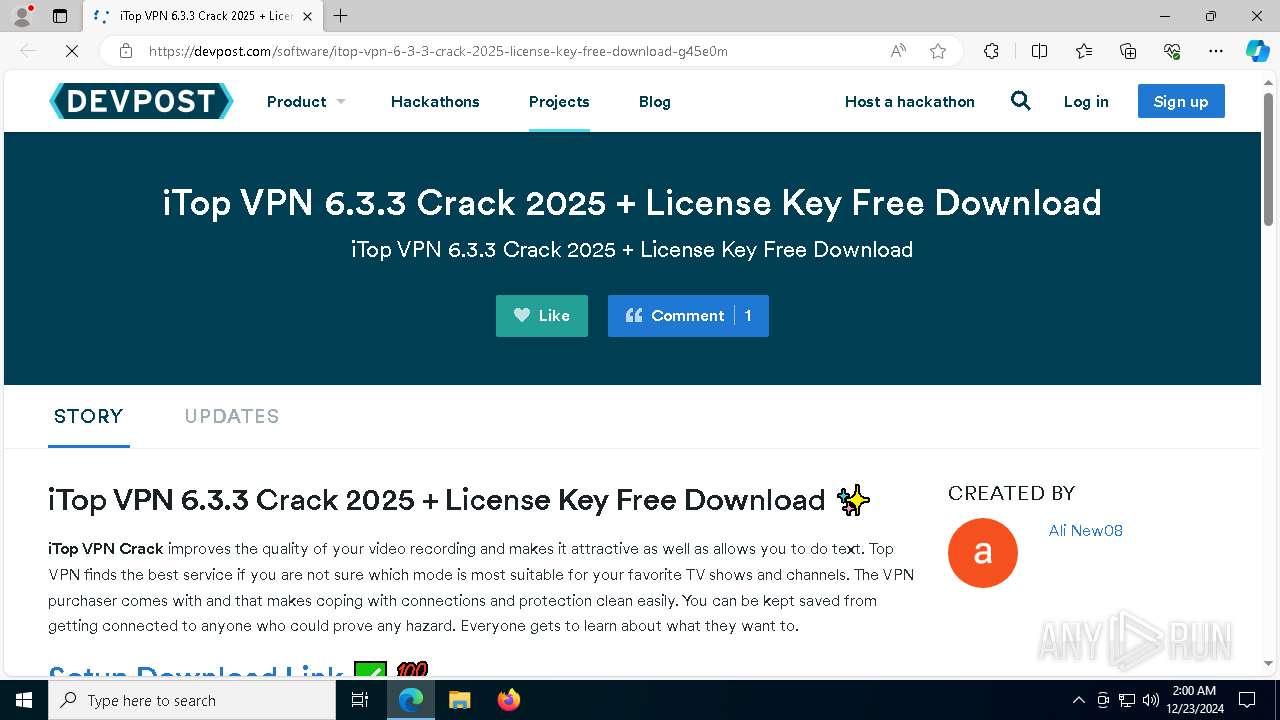Open Ali New08 profile link
Viewport: 1280px width, 720px height.
[1086, 531]
